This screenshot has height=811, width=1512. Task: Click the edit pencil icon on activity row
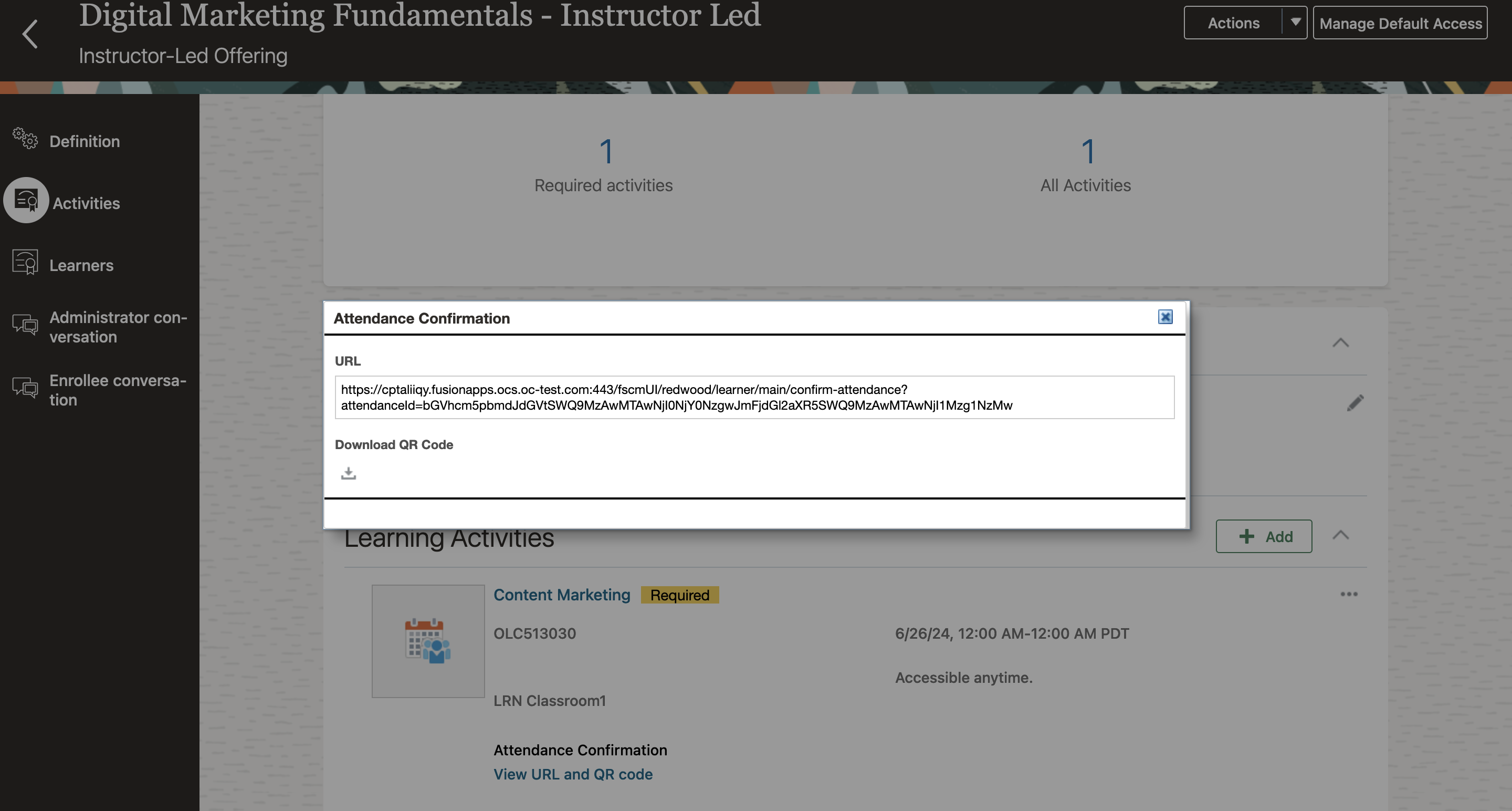tap(1355, 403)
